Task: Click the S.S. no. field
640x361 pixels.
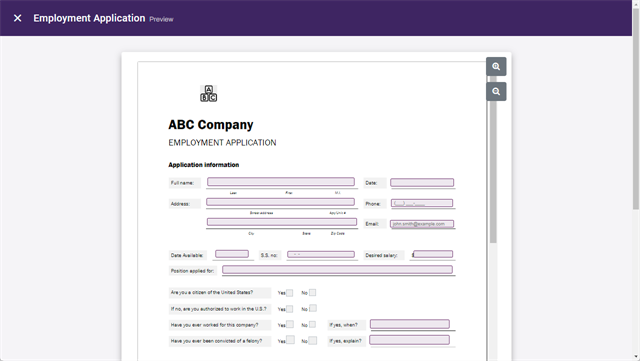Action: 321,254
